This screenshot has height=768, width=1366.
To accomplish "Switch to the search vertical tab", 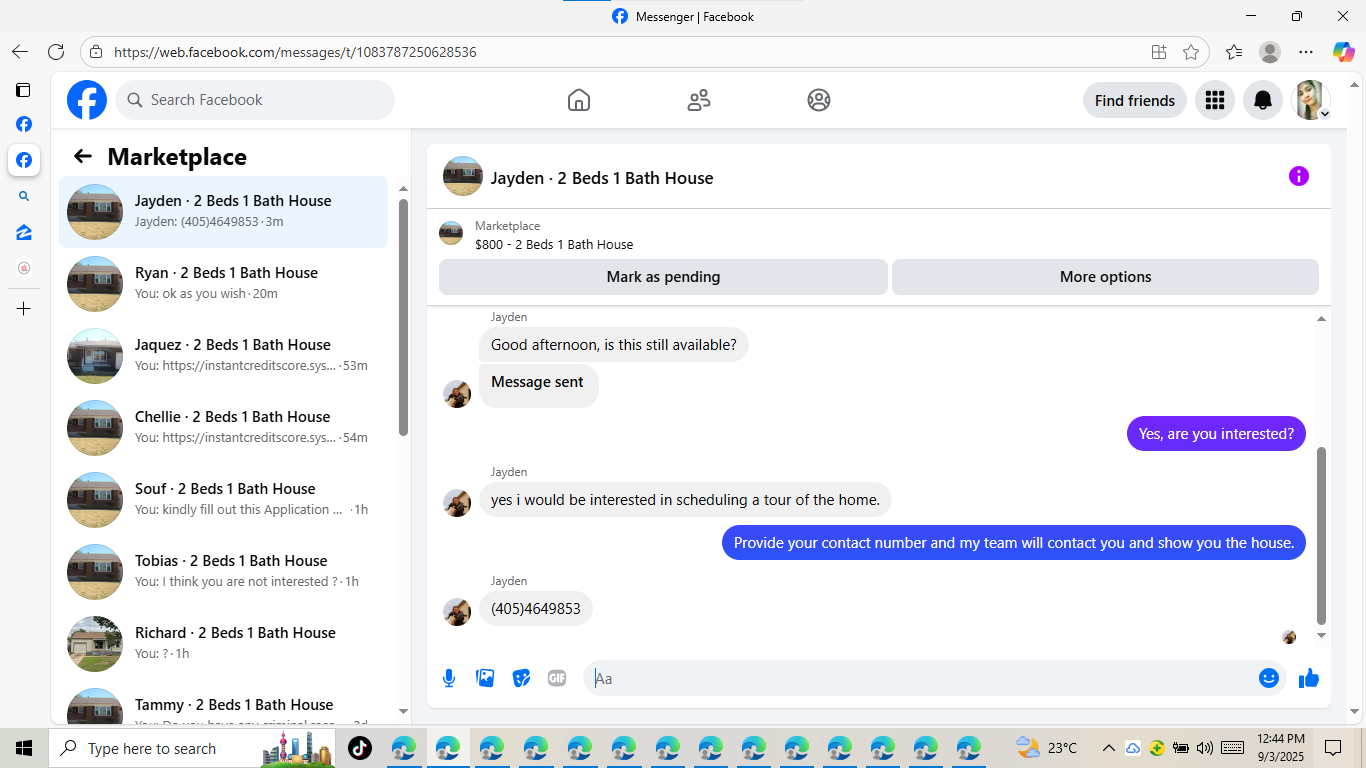I will coord(24,197).
